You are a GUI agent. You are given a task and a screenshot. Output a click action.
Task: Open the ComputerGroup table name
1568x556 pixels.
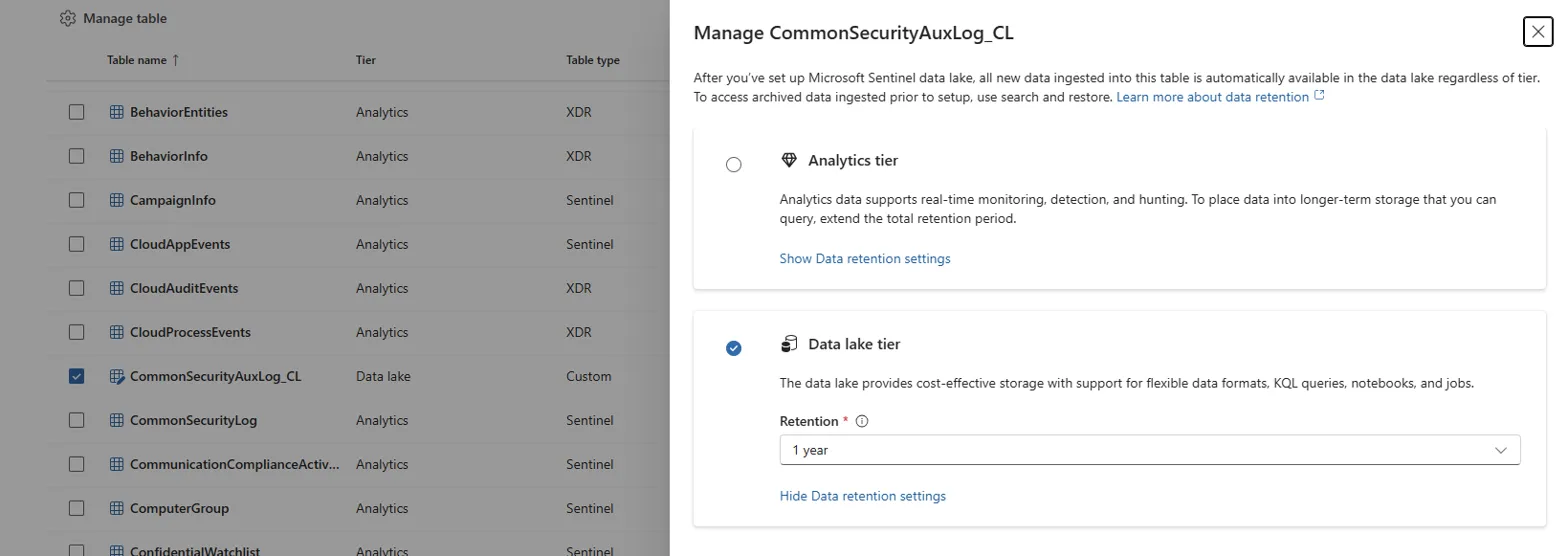tap(179, 508)
